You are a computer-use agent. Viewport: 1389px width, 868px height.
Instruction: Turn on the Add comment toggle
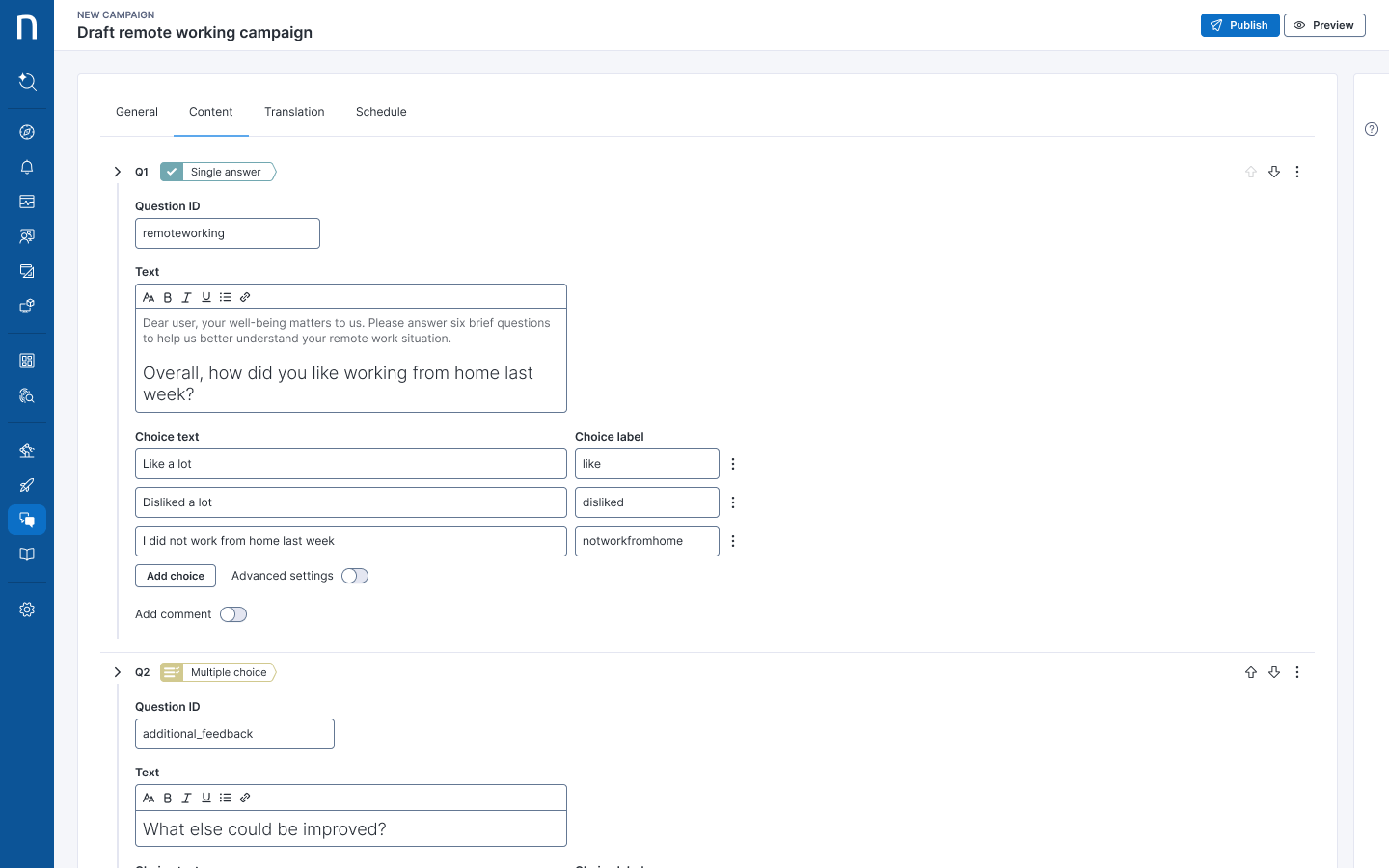233,614
